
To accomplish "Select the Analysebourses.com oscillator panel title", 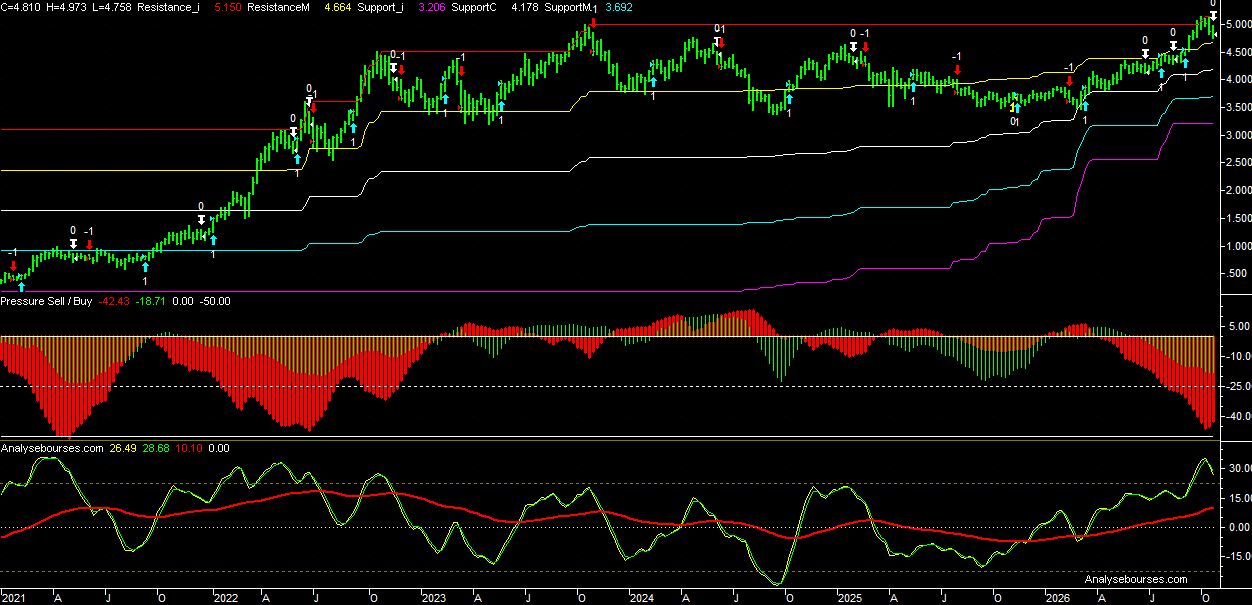I will [x=52, y=449].
